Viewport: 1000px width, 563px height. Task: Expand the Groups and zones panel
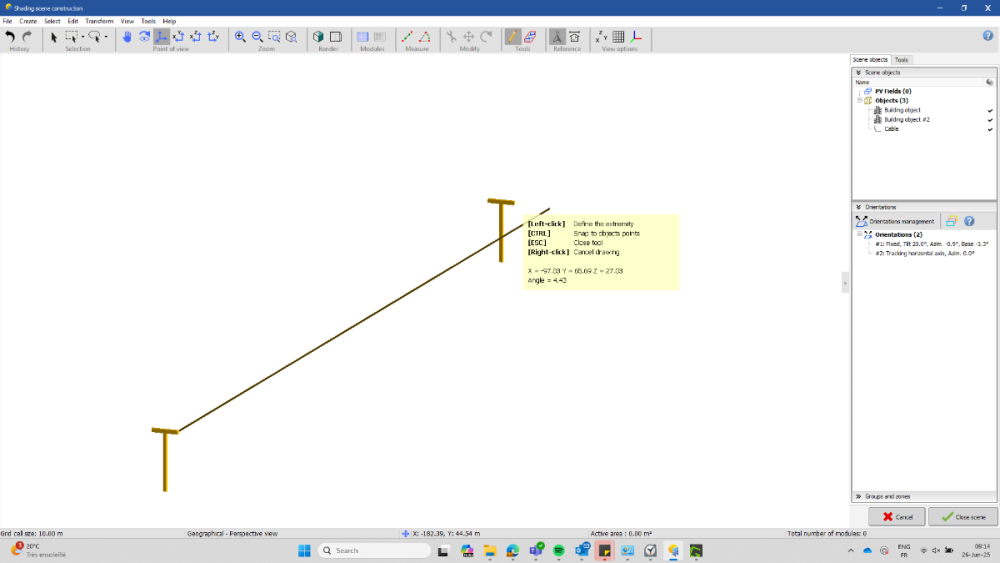[858, 496]
